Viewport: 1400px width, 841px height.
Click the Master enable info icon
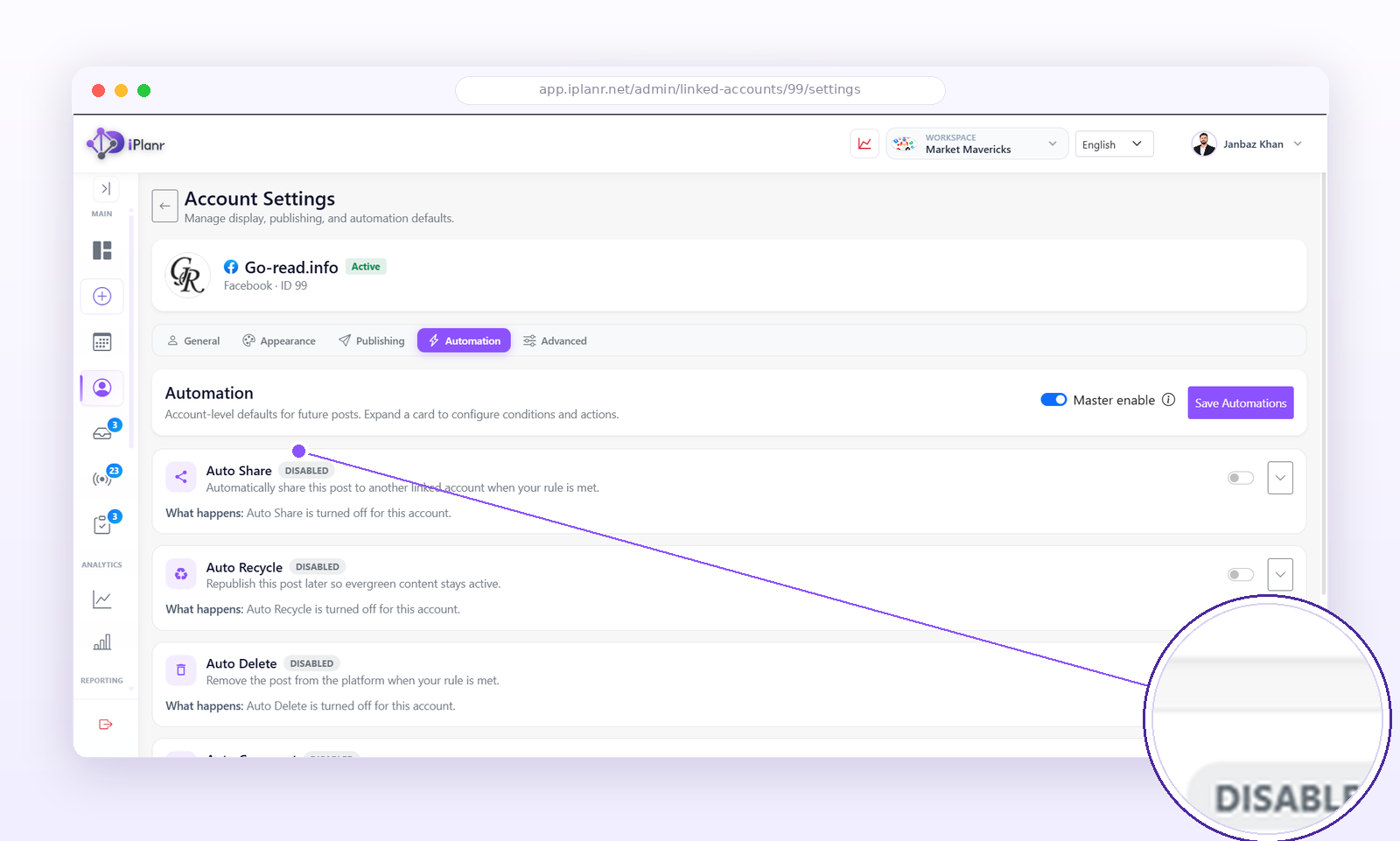(1168, 400)
